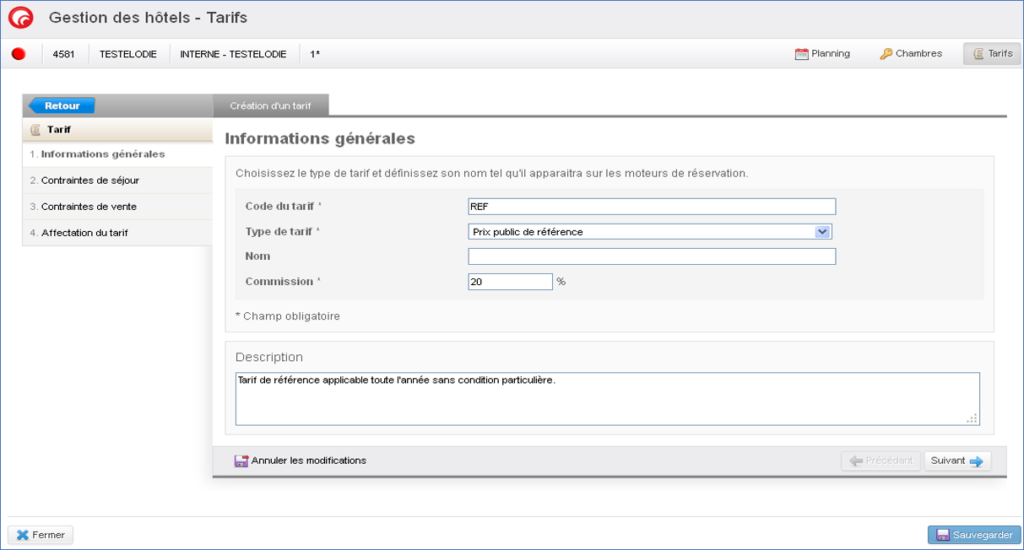The height and width of the screenshot is (550, 1024).
Task: Save with the Sauvegarder button
Action: click(x=973, y=535)
